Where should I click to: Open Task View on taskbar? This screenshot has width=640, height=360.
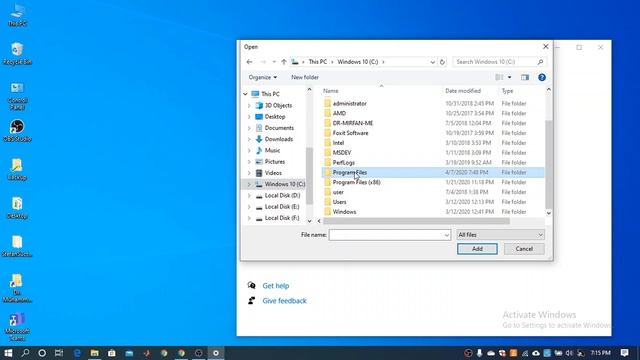pyautogui.click(x=59, y=353)
